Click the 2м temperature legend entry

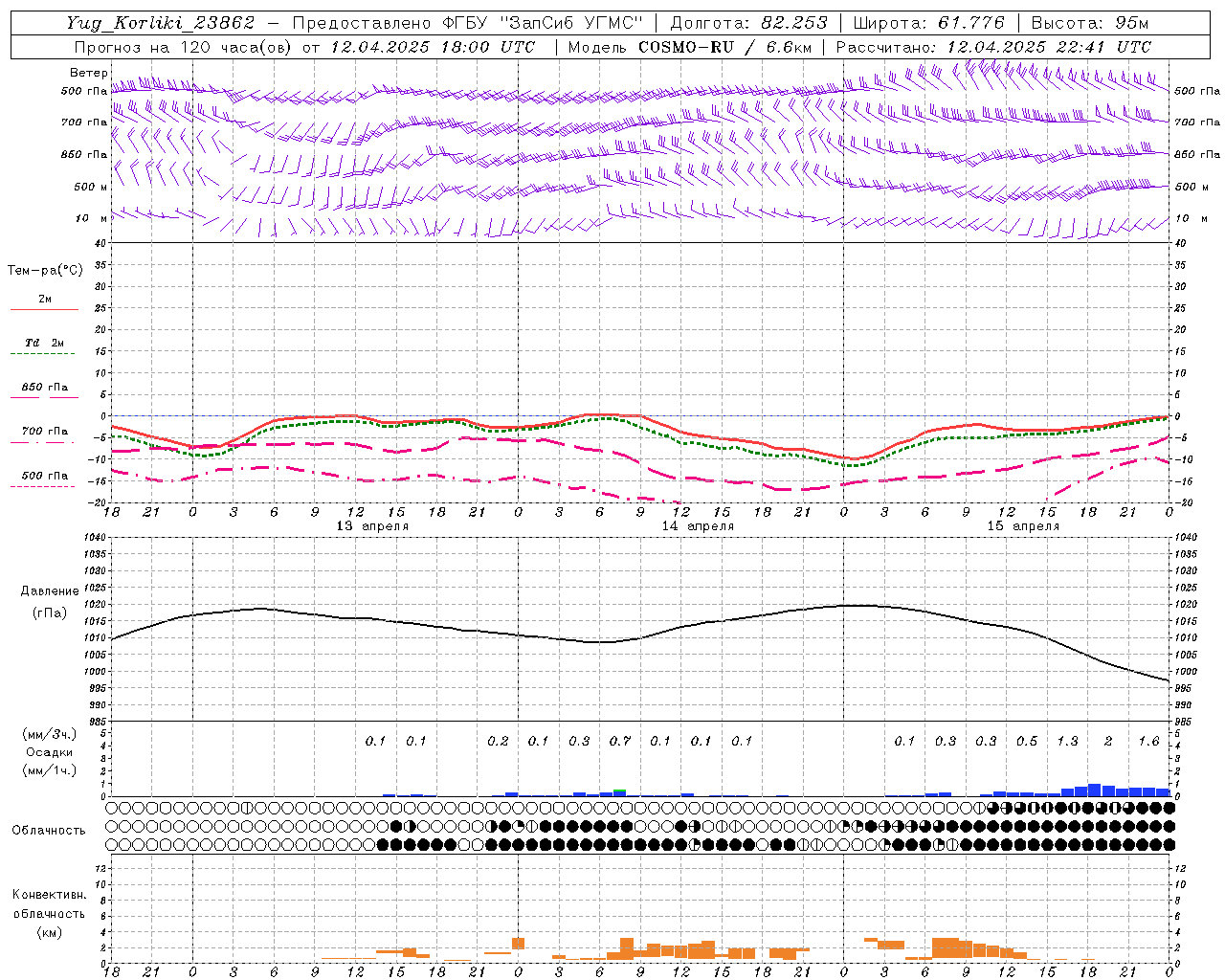tap(45, 300)
